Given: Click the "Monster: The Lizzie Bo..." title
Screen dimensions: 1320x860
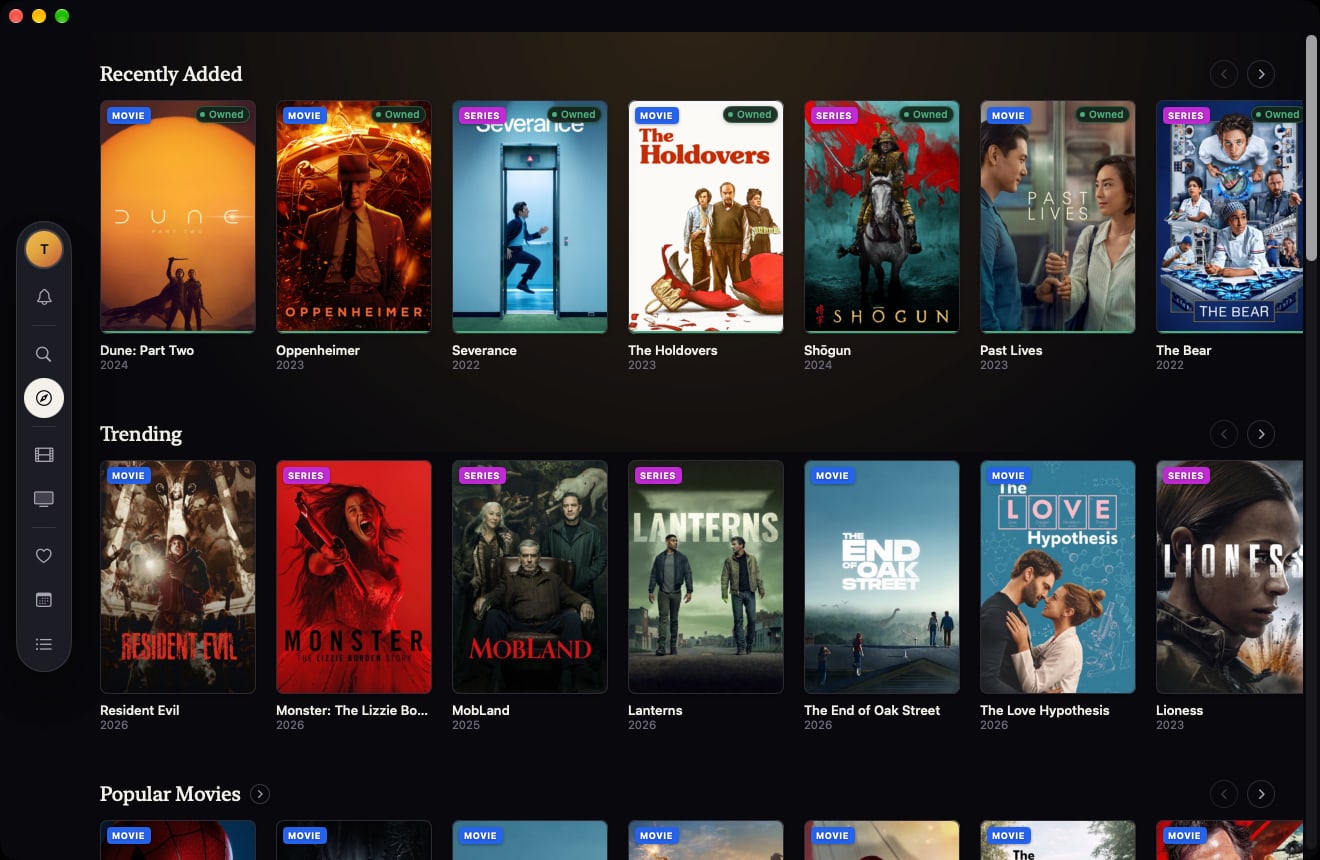Looking at the screenshot, I should (x=352, y=710).
